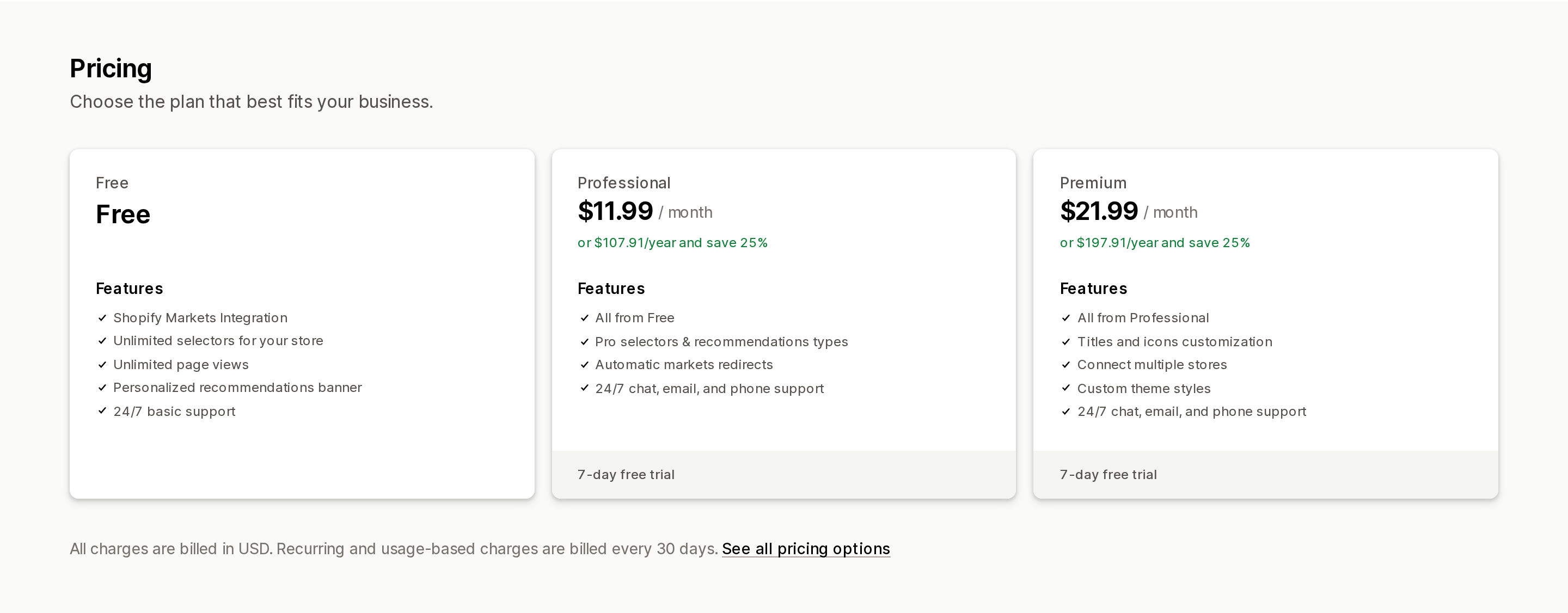This screenshot has width=1568, height=613.
Task: Click Premium plan 7-day free trial footer
Action: coord(1265,474)
